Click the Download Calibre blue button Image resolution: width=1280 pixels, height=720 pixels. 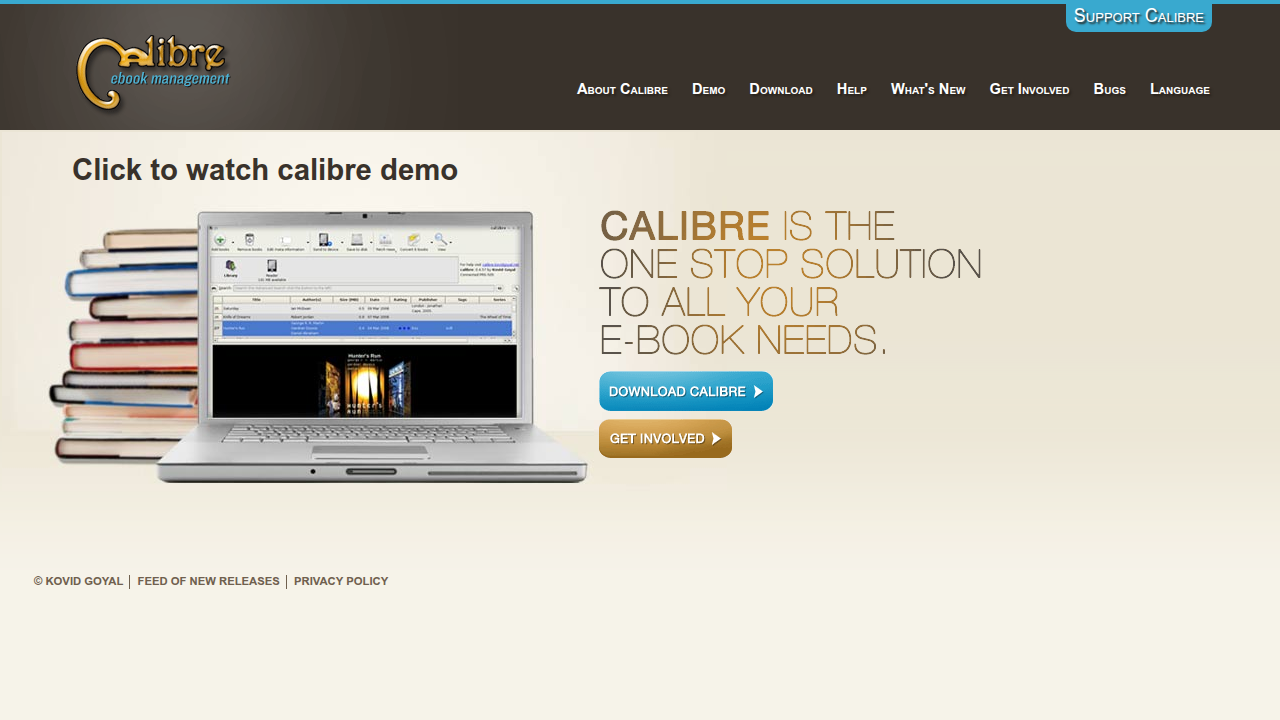[686, 391]
